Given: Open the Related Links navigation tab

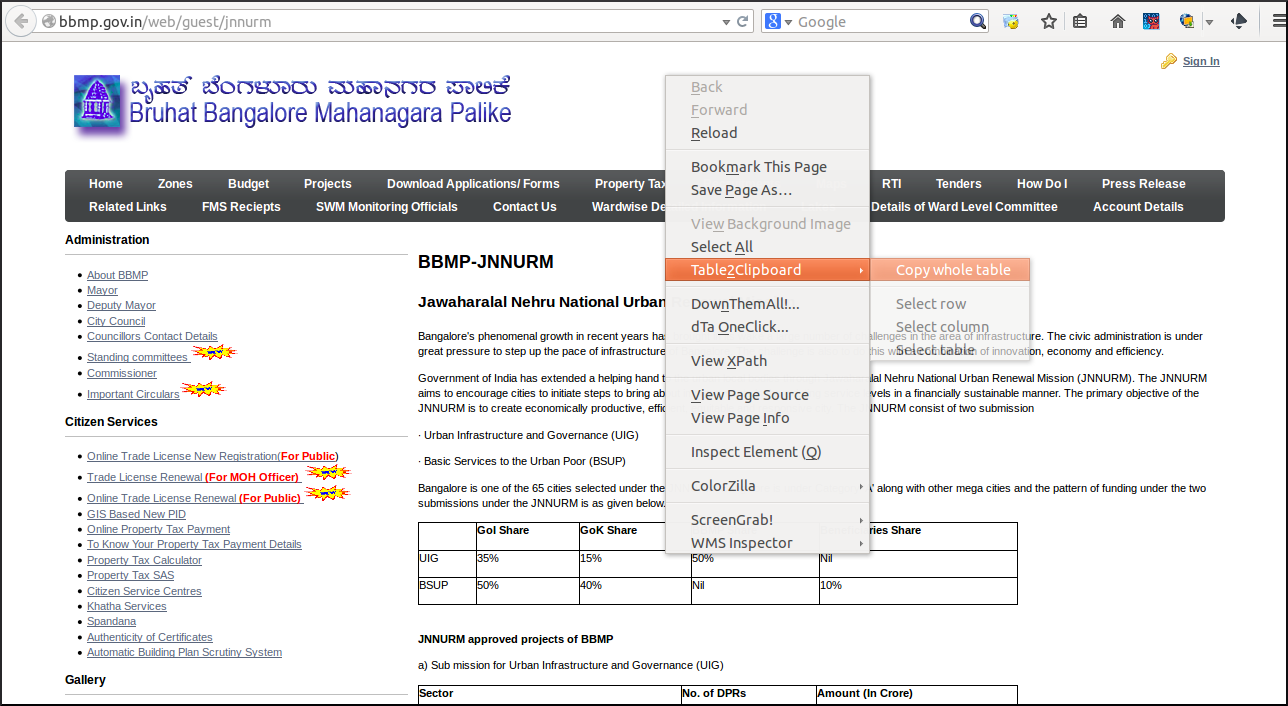Looking at the screenshot, I should (128, 207).
